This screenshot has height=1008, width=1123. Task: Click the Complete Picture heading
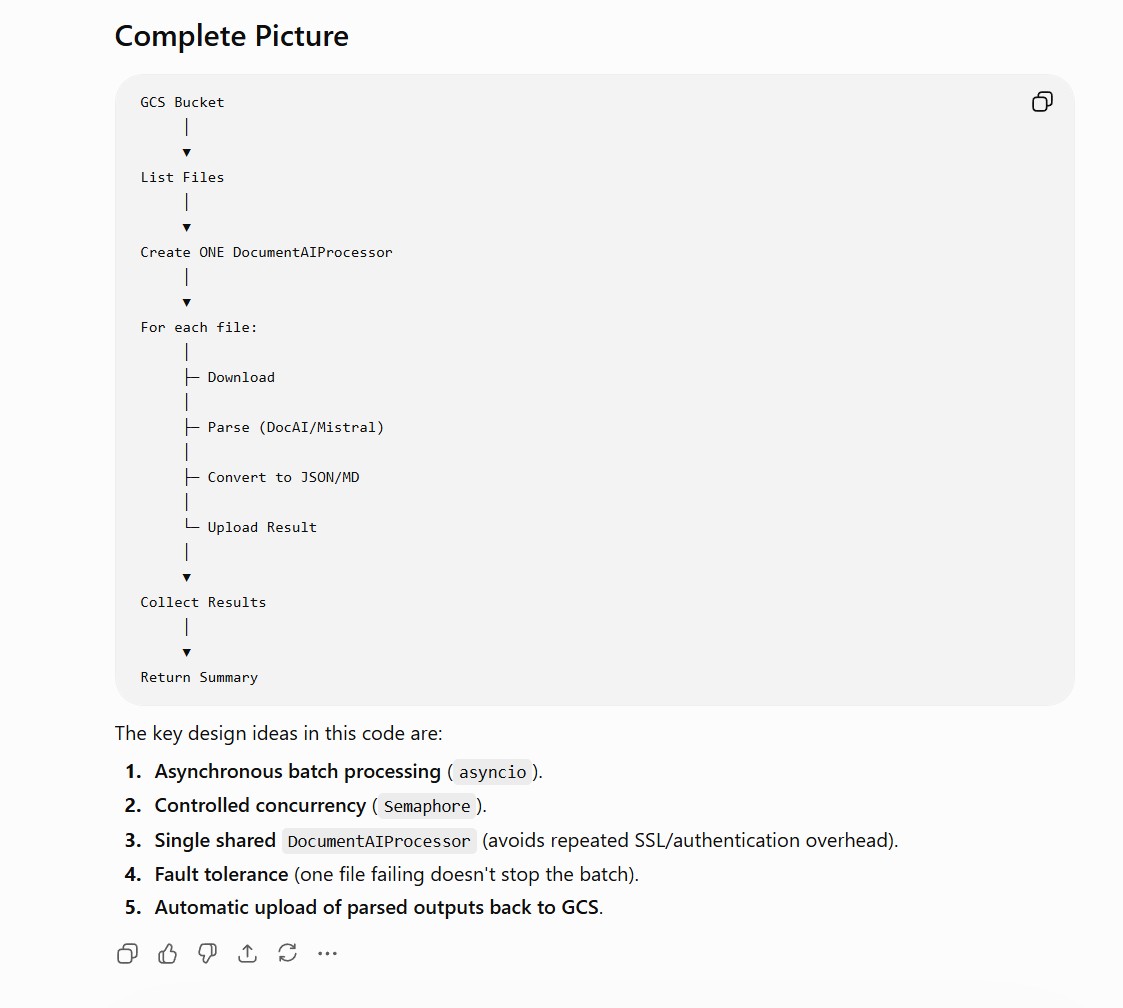tap(231, 36)
